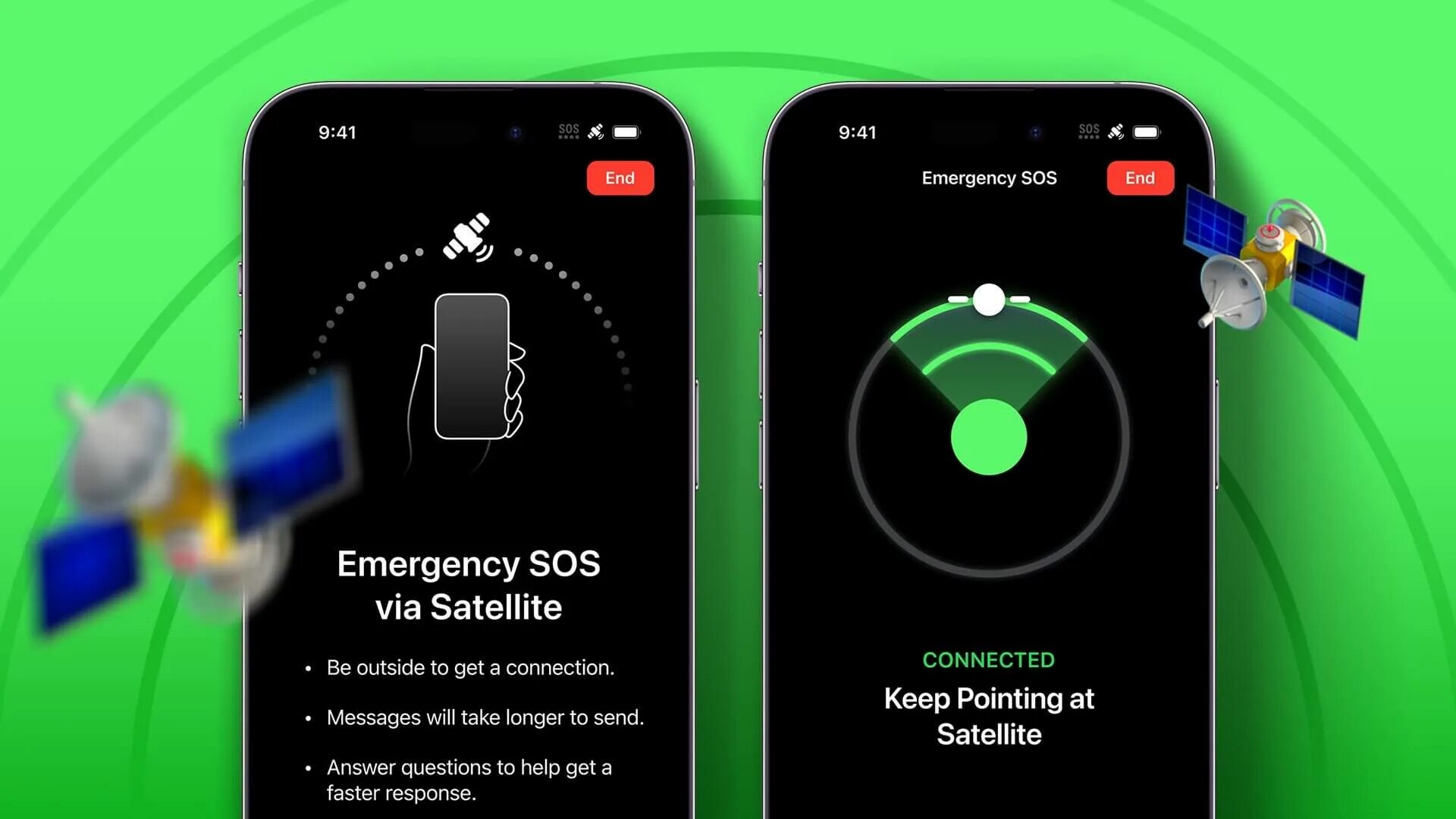Image resolution: width=1456 pixels, height=819 pixels.
Task: Click the satellite signal icon top right
Action: coord(1117,131)
